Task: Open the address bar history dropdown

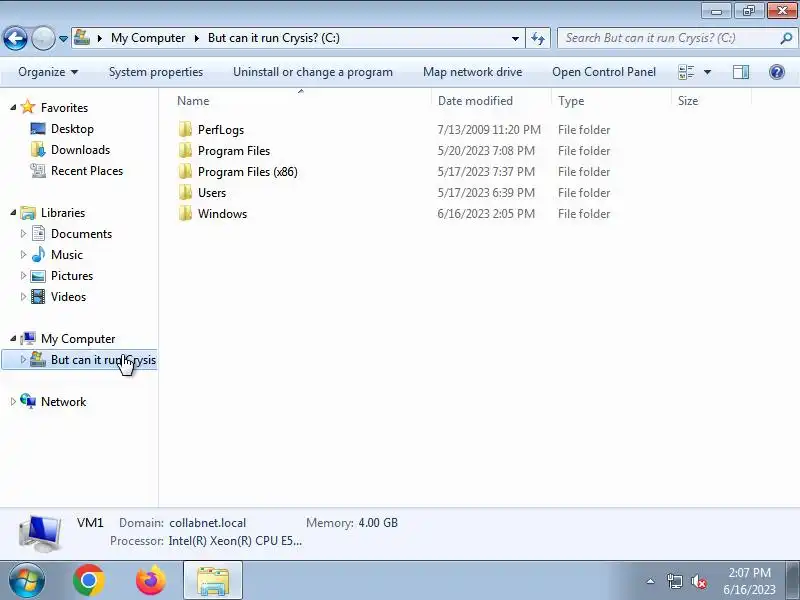Action: (515, 39)
